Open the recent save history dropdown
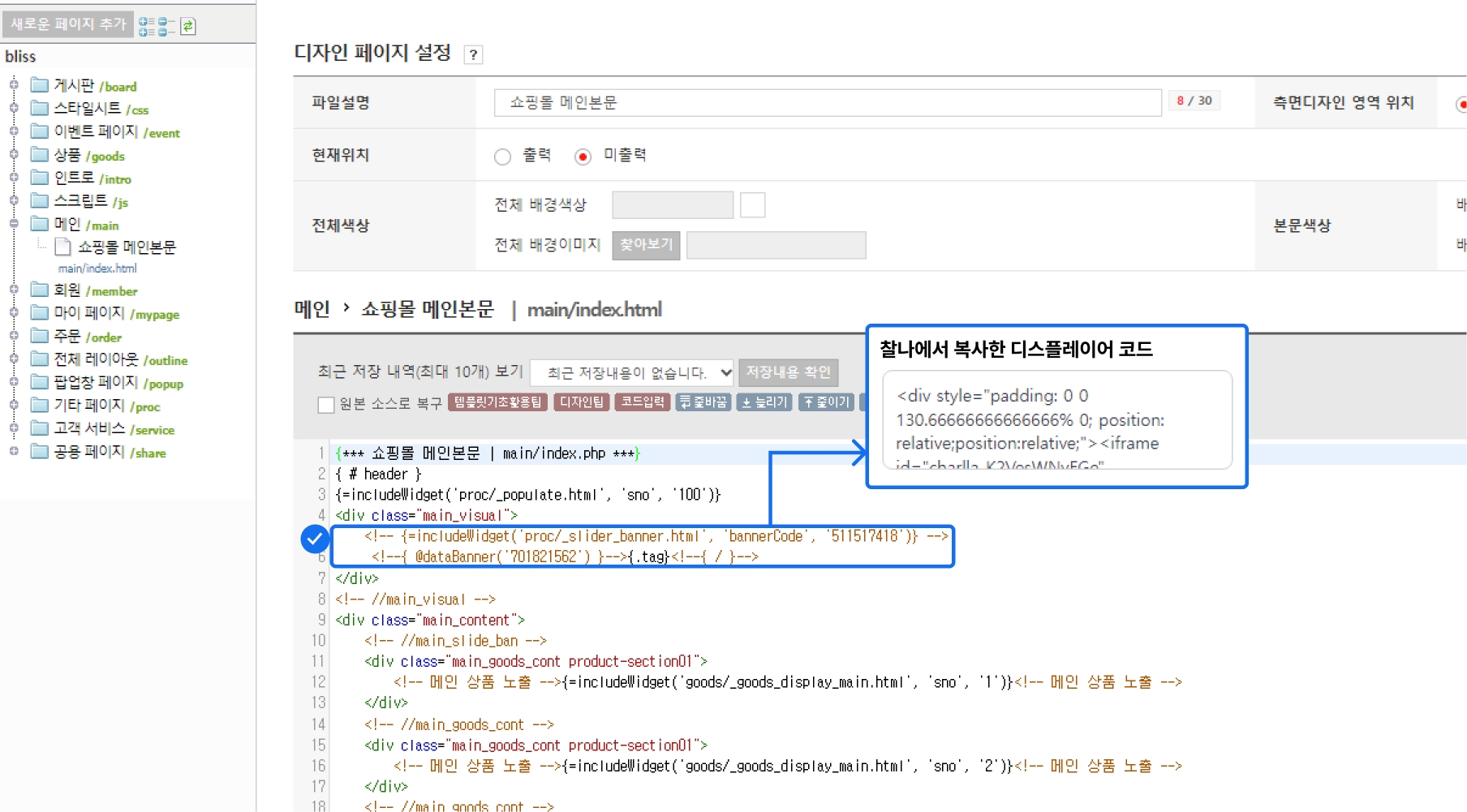This screenshot has height=812, width=1467. coord(632,372)
